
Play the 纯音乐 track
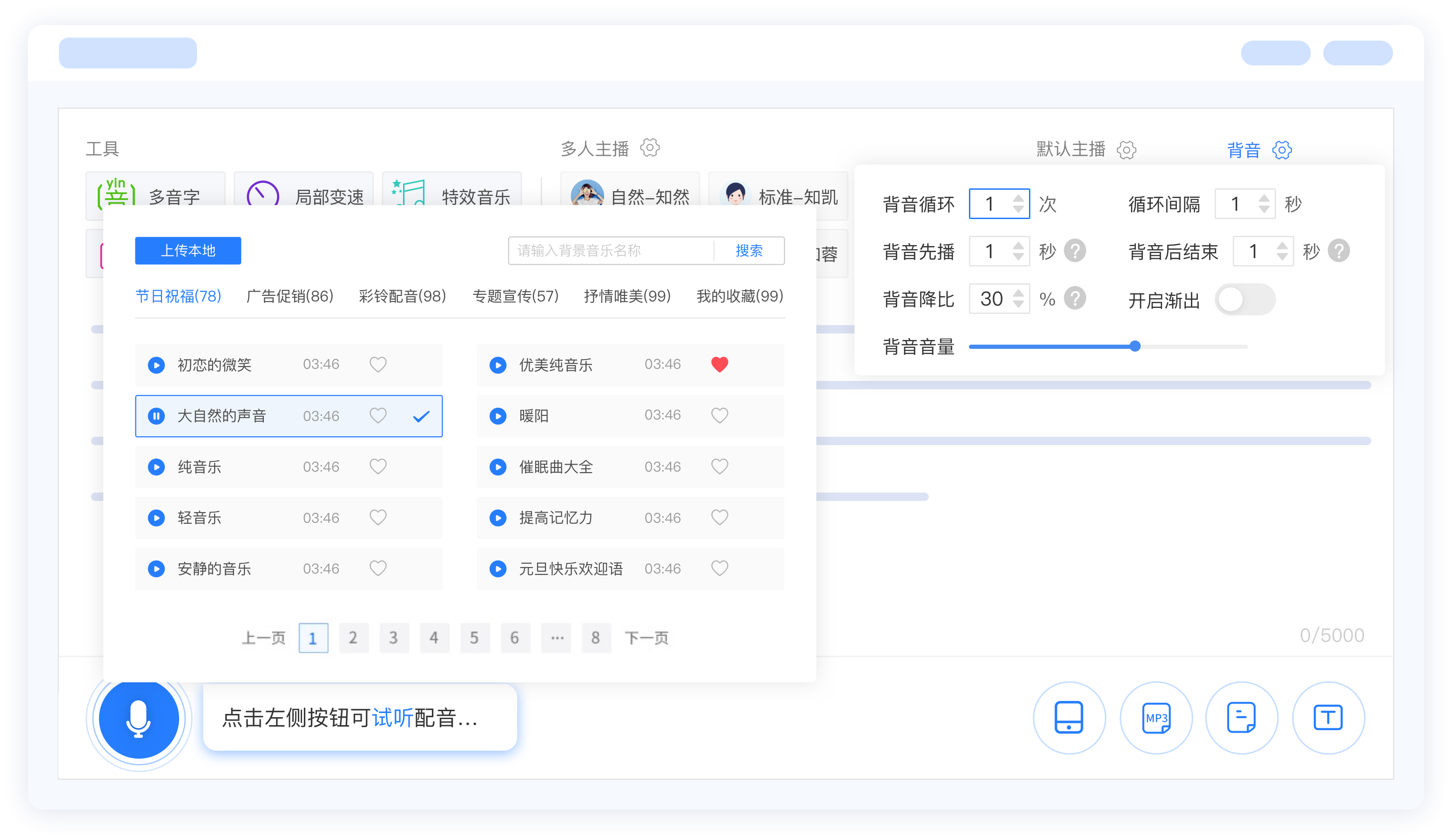[x=156, y=467]
